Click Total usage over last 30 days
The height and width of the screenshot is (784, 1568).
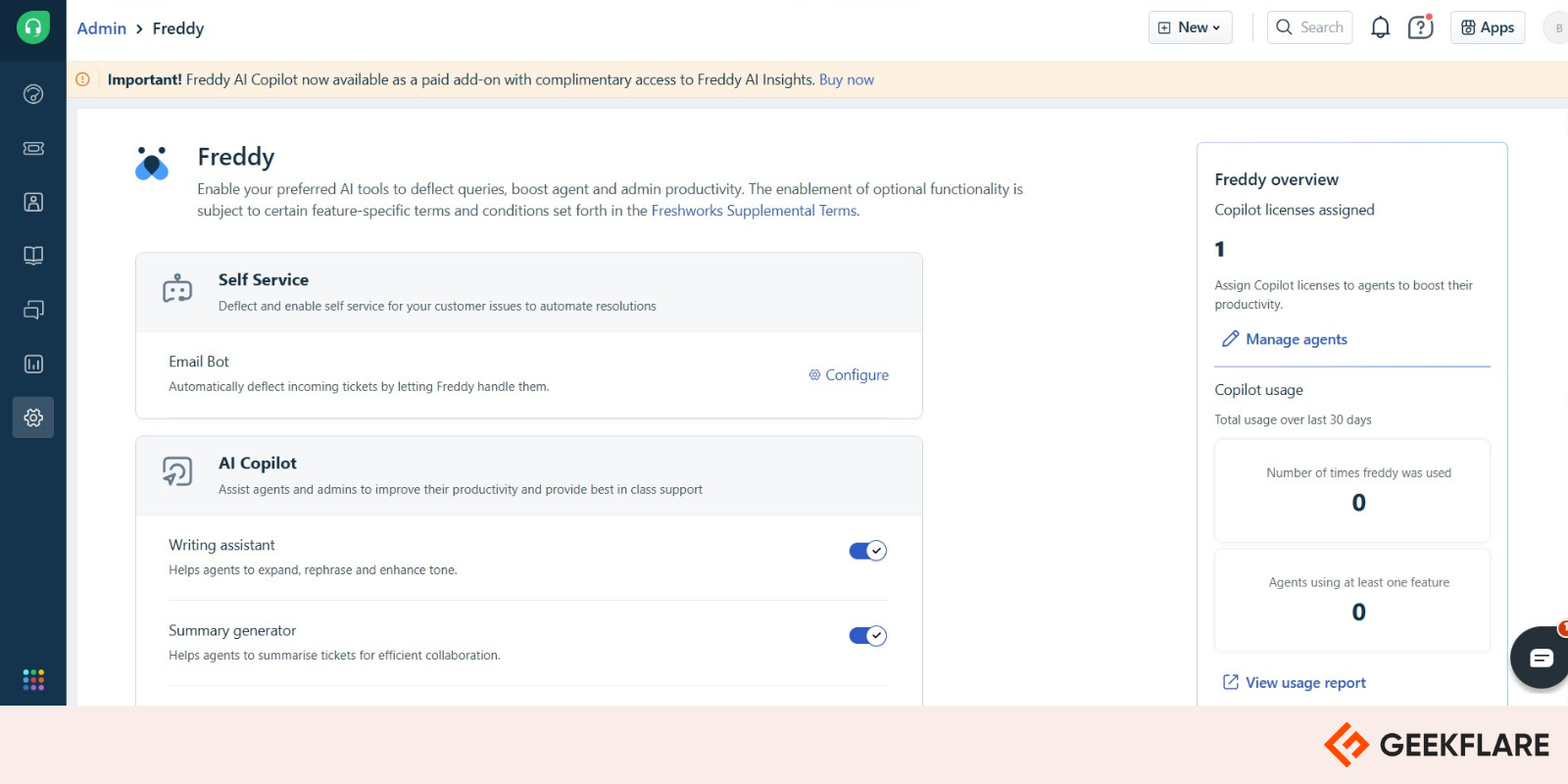coord(1293,419)
